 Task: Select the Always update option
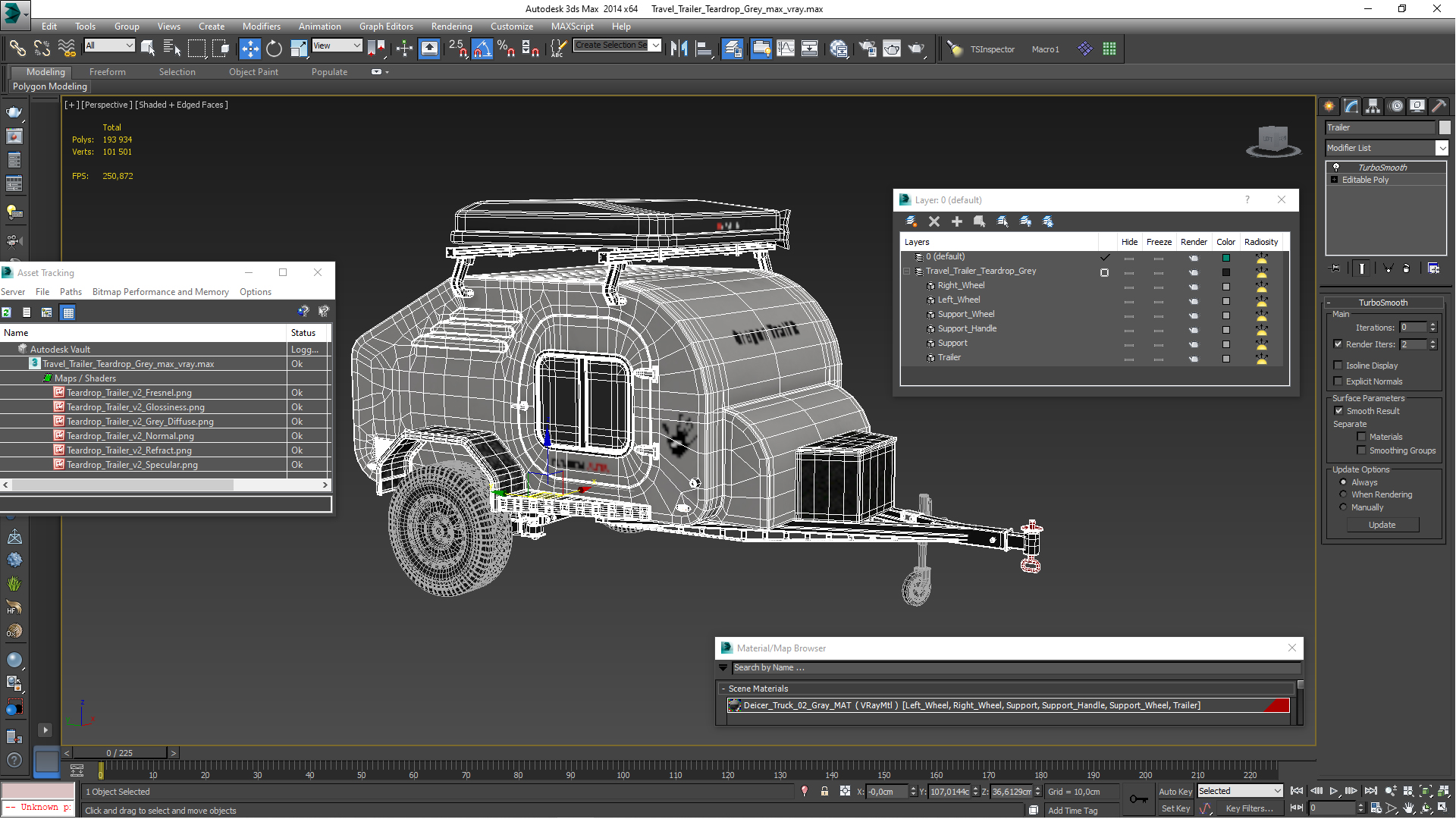coord(1344,482)
